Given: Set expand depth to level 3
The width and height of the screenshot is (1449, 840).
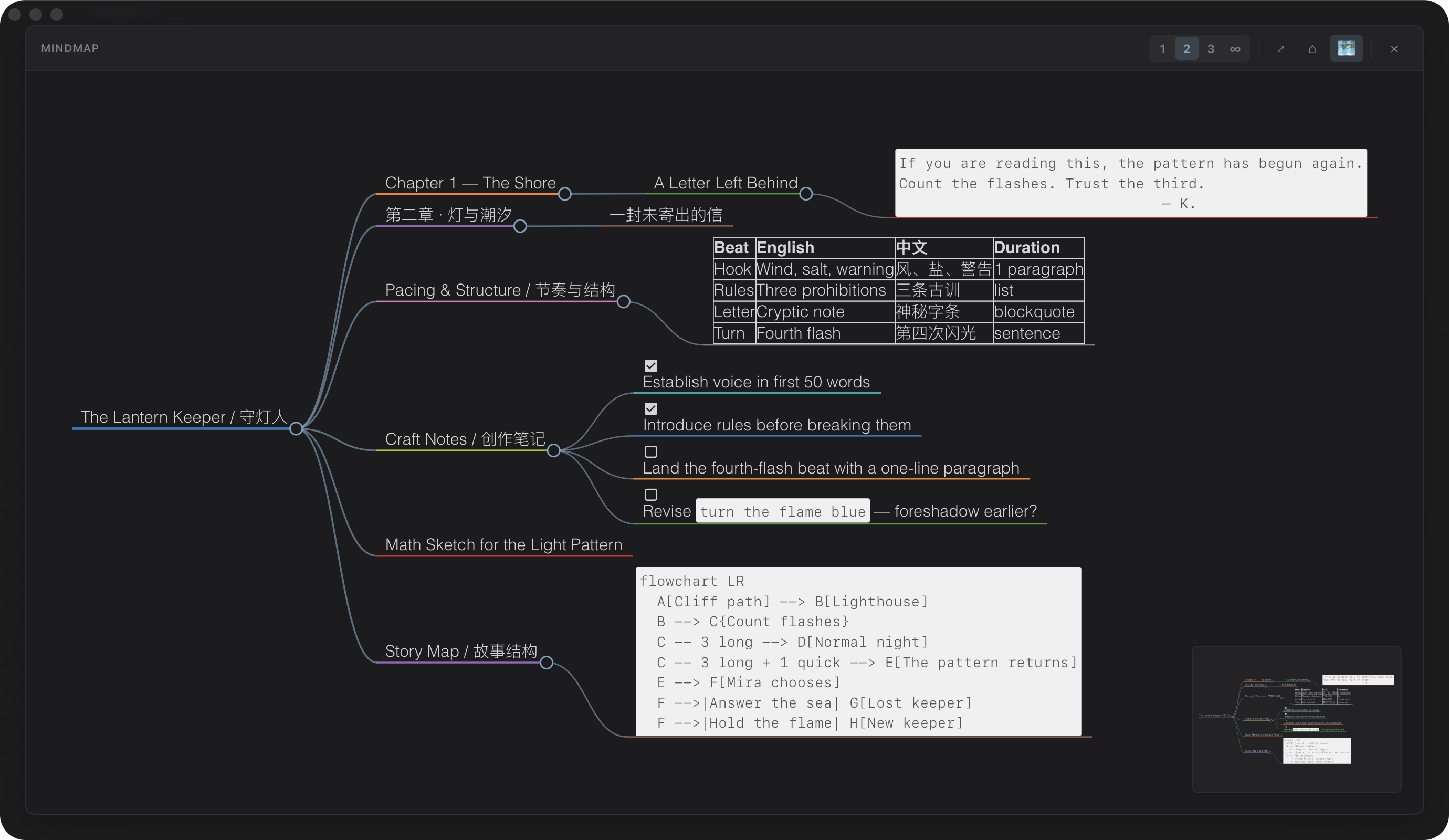Looking at the screenshot, I should [1210, 49].
